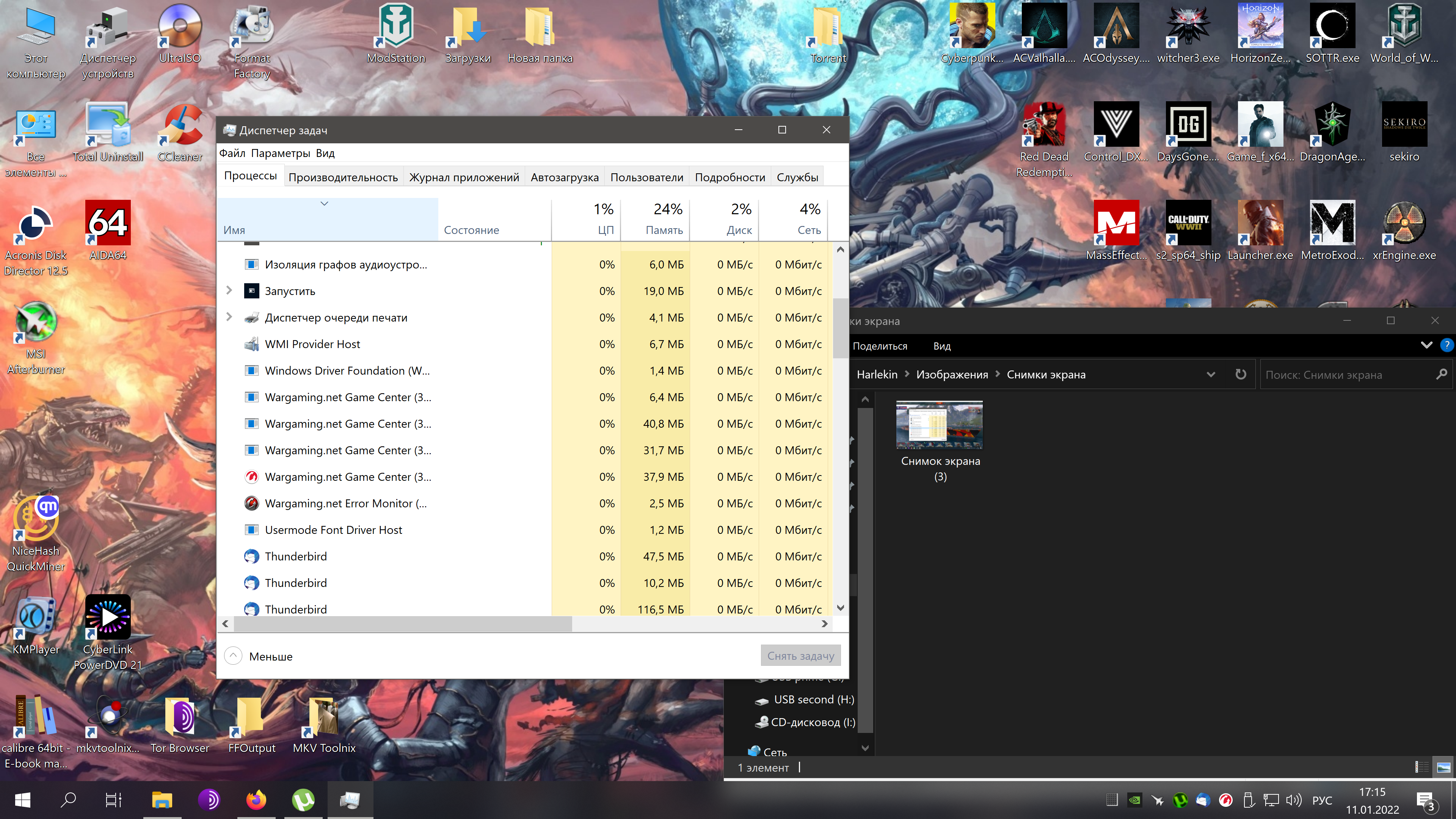
Task: Open NiceHash QuickMiner shortcut
Action: (36, 533)
